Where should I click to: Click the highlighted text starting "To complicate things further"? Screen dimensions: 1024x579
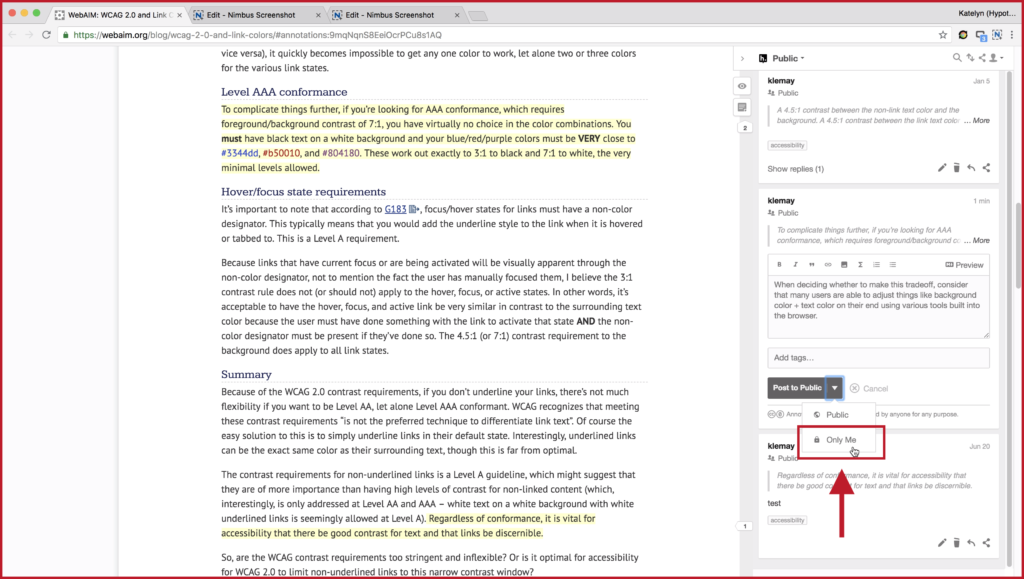tap(426, 138)
